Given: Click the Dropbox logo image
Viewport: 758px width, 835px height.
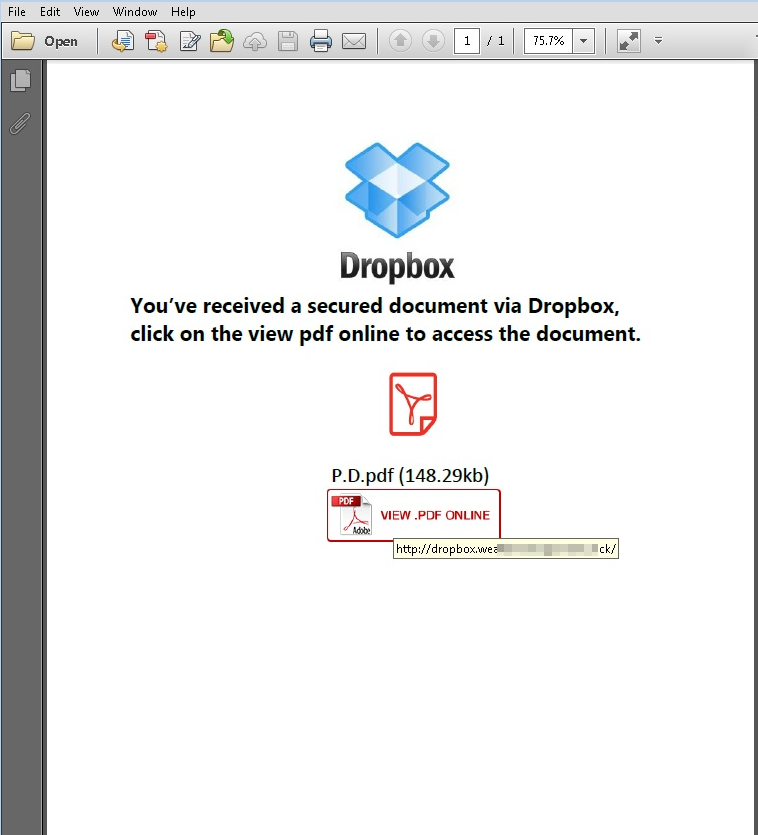Looking at the screenshot, I should [x=397, y=211].
